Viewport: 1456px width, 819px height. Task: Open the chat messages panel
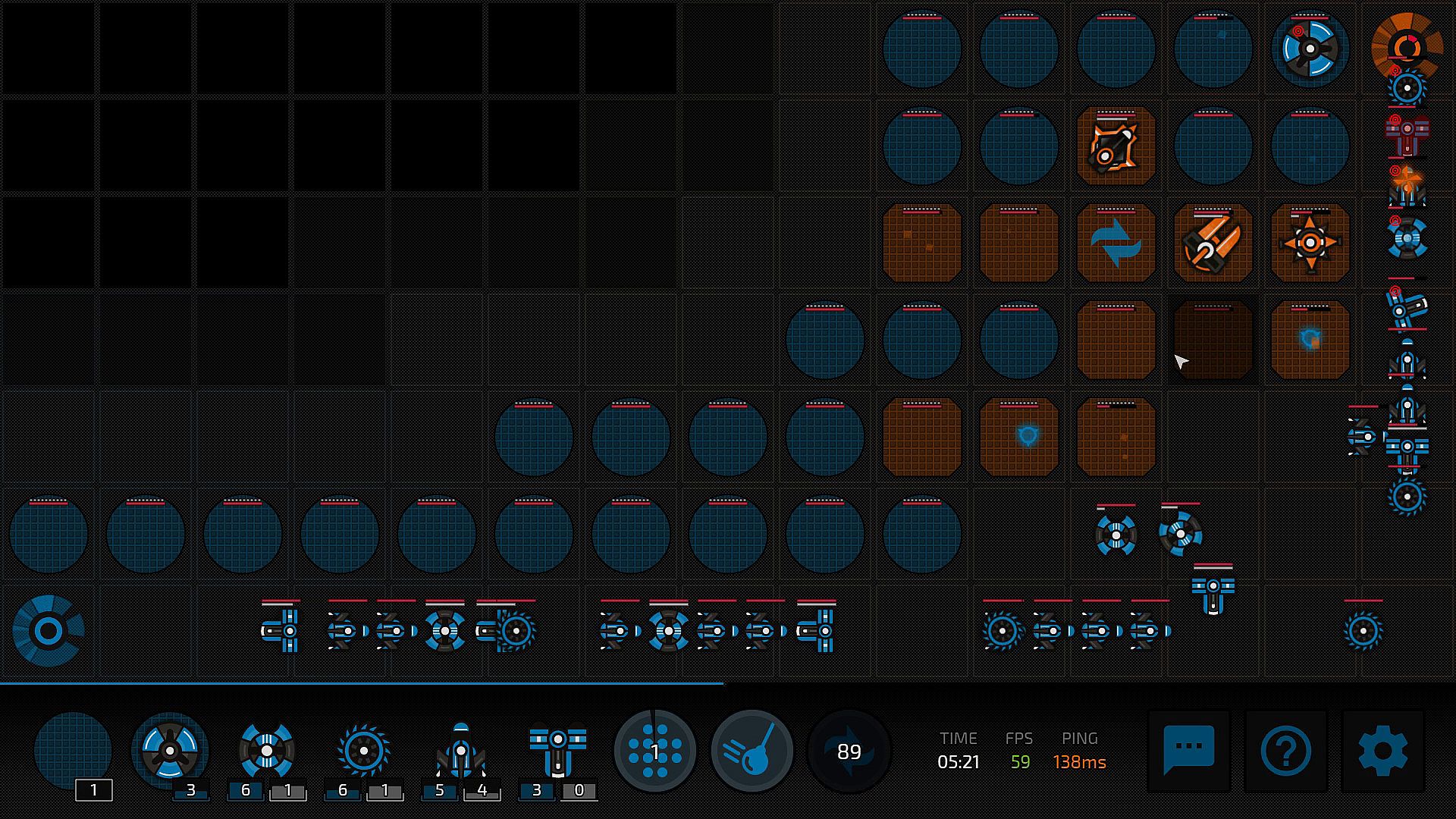point(1188,750)
